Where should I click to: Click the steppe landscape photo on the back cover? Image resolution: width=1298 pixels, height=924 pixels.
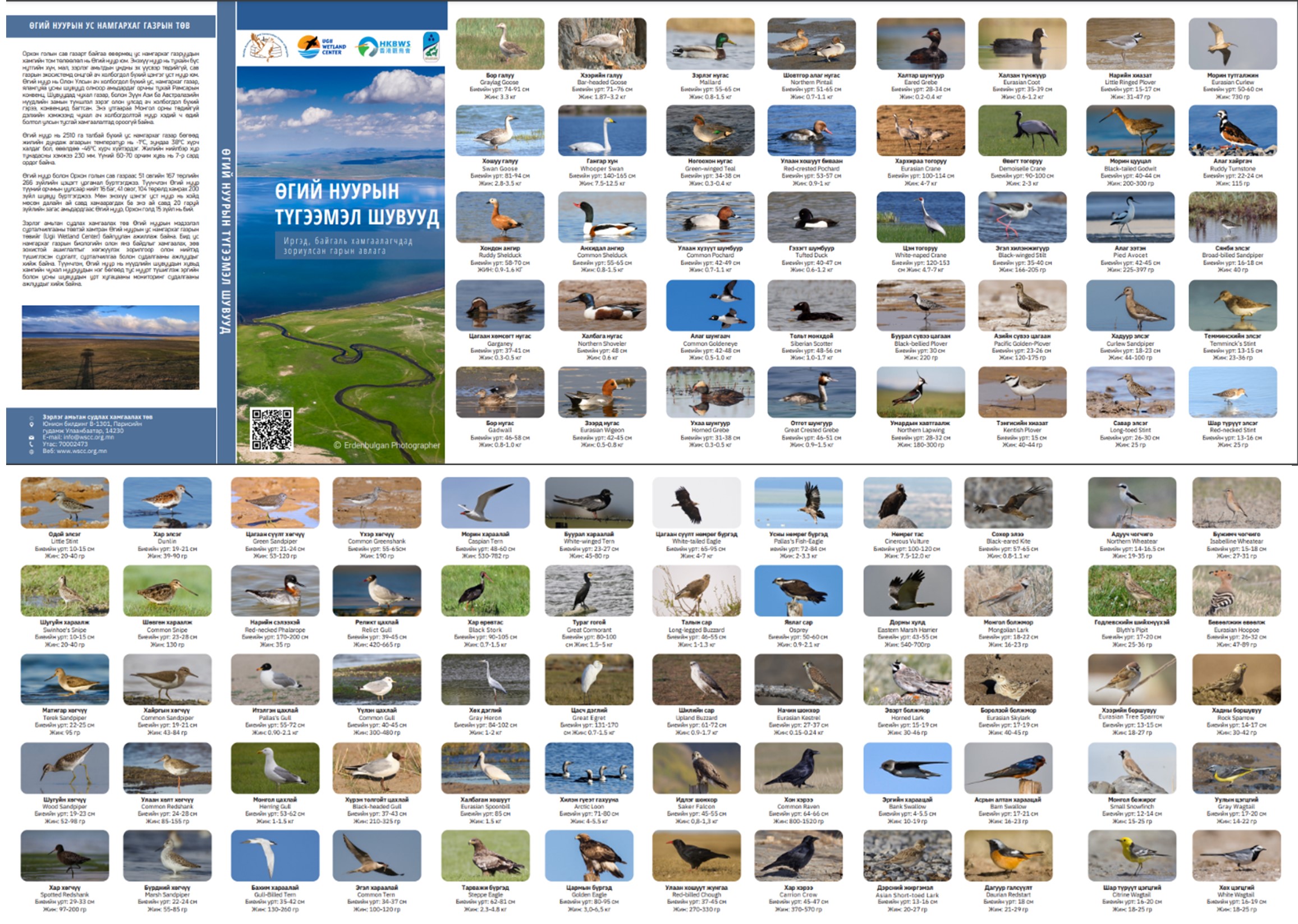[111, 347]
